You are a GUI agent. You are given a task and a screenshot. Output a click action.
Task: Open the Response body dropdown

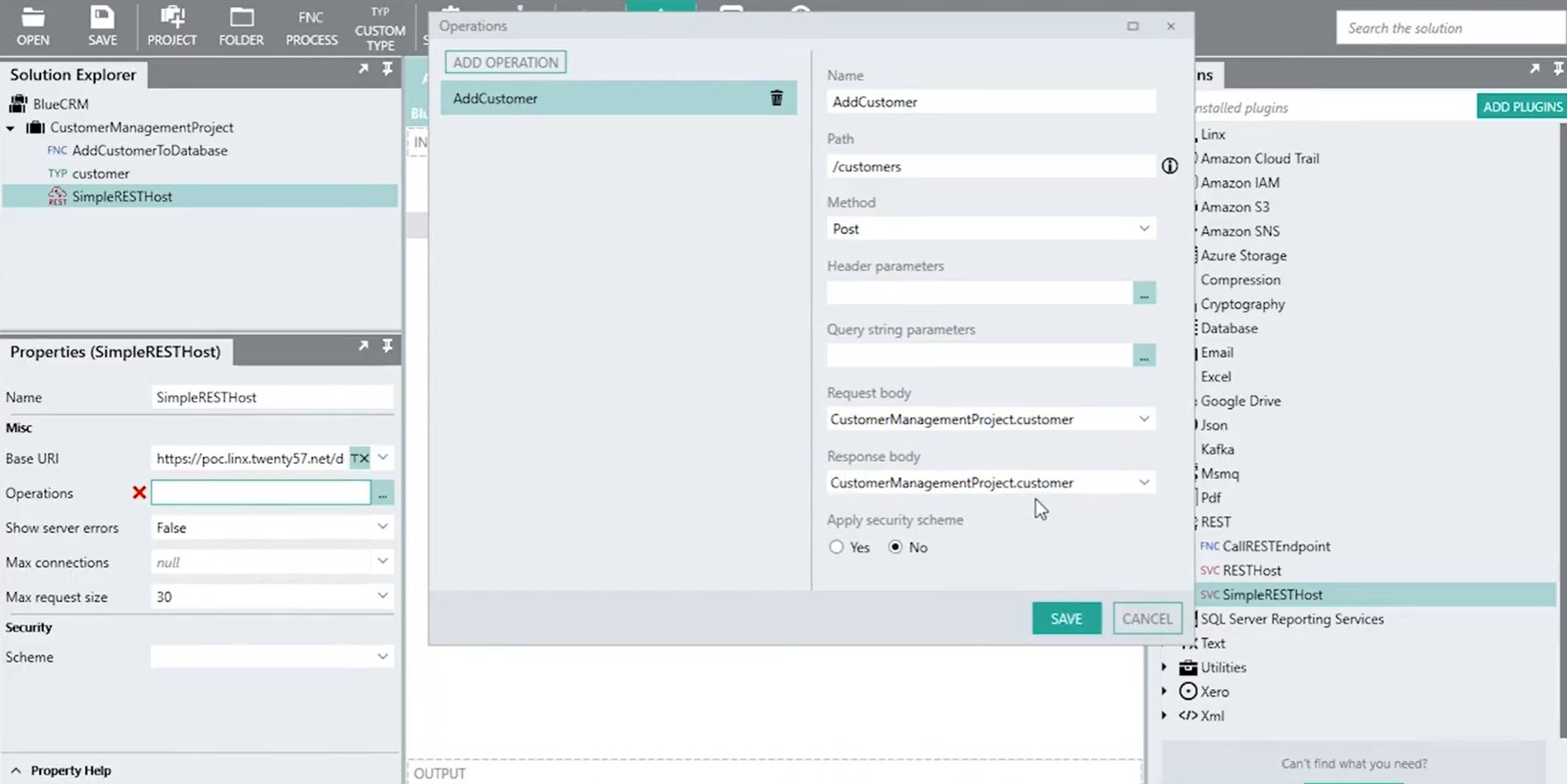click(x=1144, y=482)
